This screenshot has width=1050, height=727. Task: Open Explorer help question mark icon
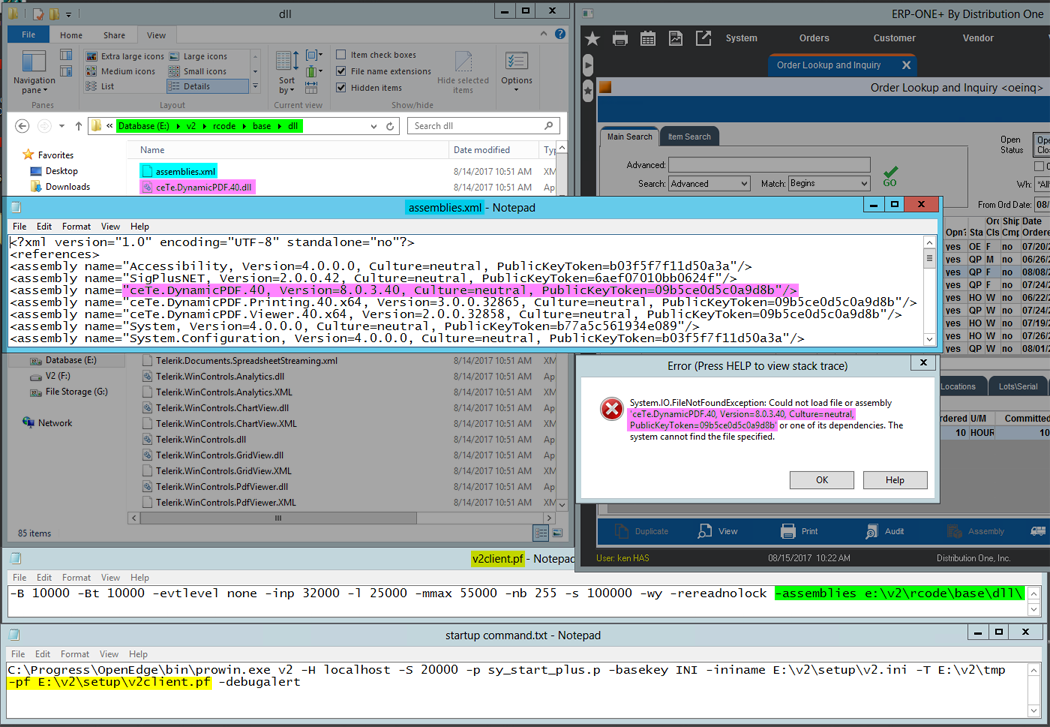(560, 34)
